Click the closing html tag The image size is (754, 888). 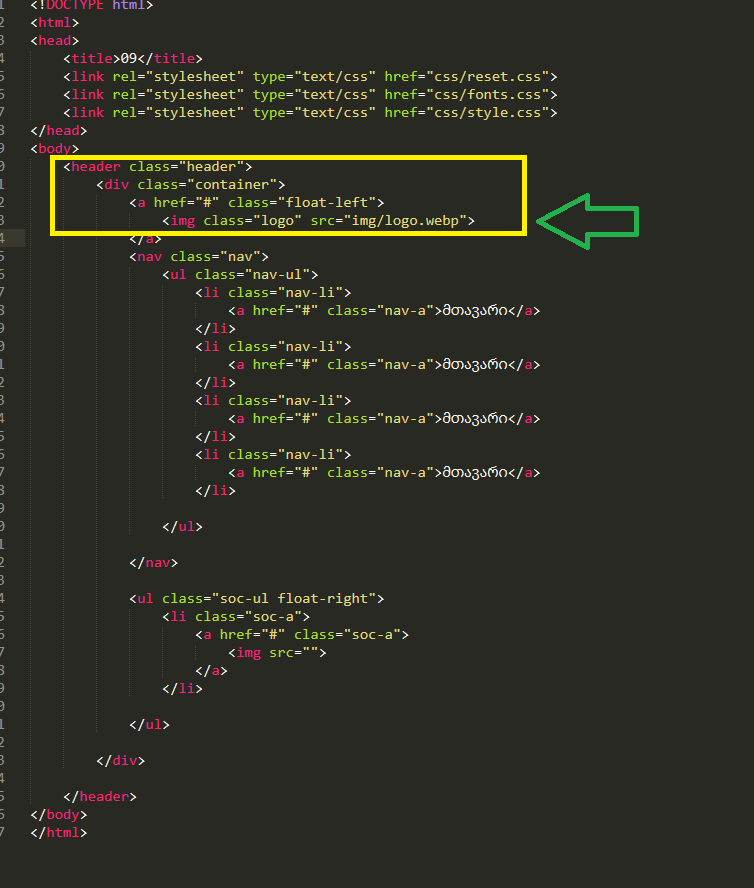(x=59, y=833)
